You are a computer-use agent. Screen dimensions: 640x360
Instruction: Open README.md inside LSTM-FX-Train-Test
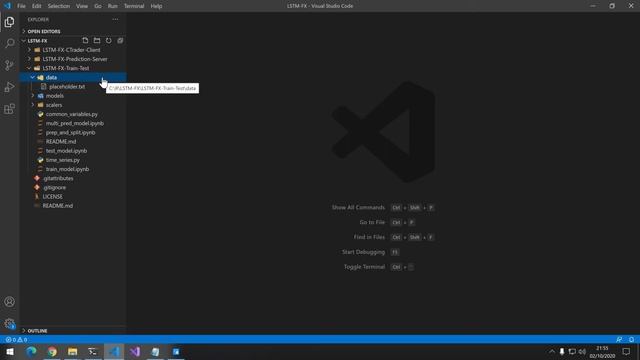pyautogui.click(x=73, y=142)
